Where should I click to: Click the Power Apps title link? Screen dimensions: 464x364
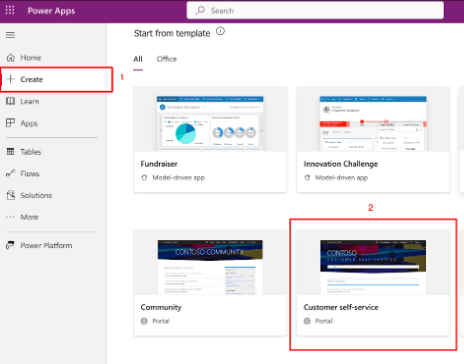(51, 11)
